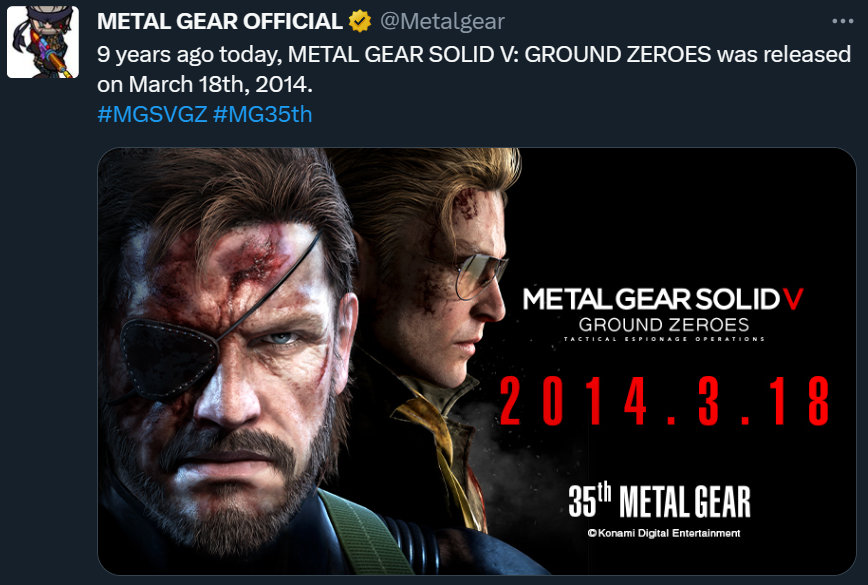Click the red 2014.3.18 date graphic
Screen dimensions: 868x585
click(664, 401)
